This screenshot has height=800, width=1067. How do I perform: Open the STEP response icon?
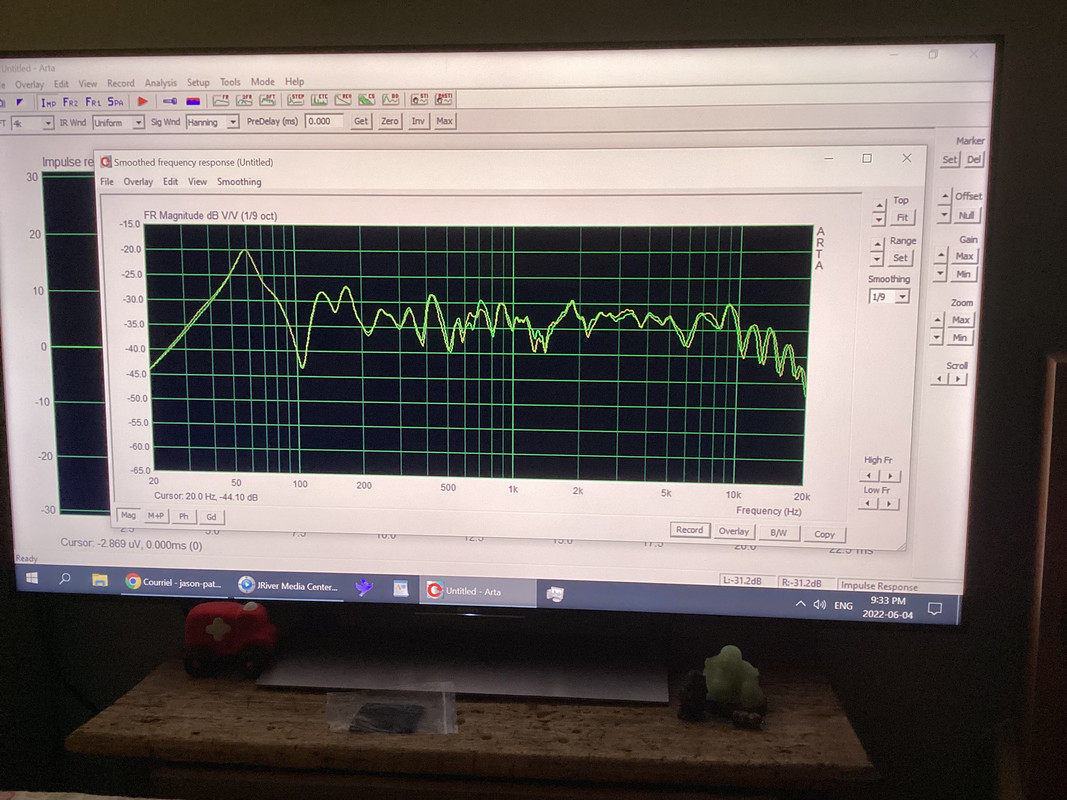tap(296, 99)
